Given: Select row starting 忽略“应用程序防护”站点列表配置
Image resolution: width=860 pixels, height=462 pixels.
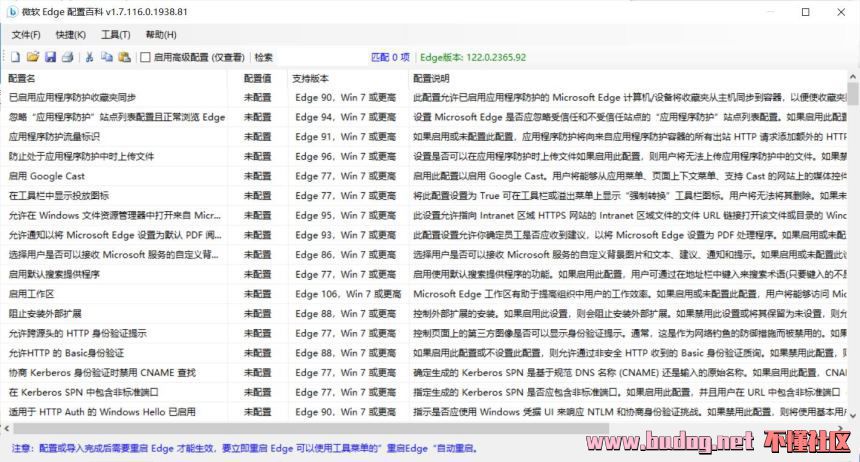Looking at the screenshot, I should 425,117.
